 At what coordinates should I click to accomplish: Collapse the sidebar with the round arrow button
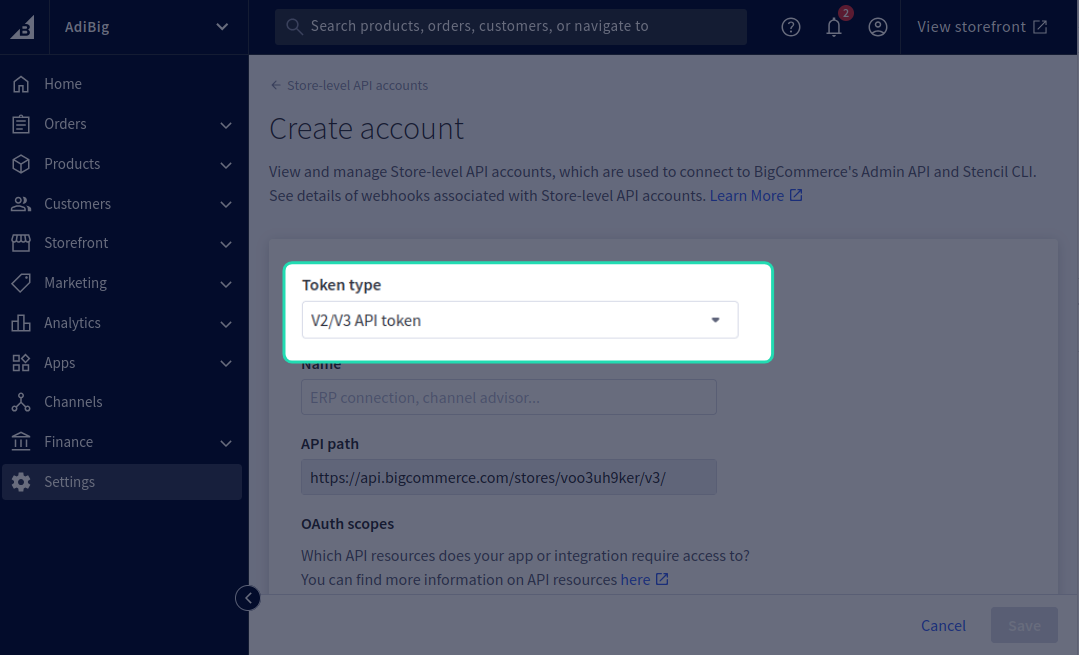248,598
